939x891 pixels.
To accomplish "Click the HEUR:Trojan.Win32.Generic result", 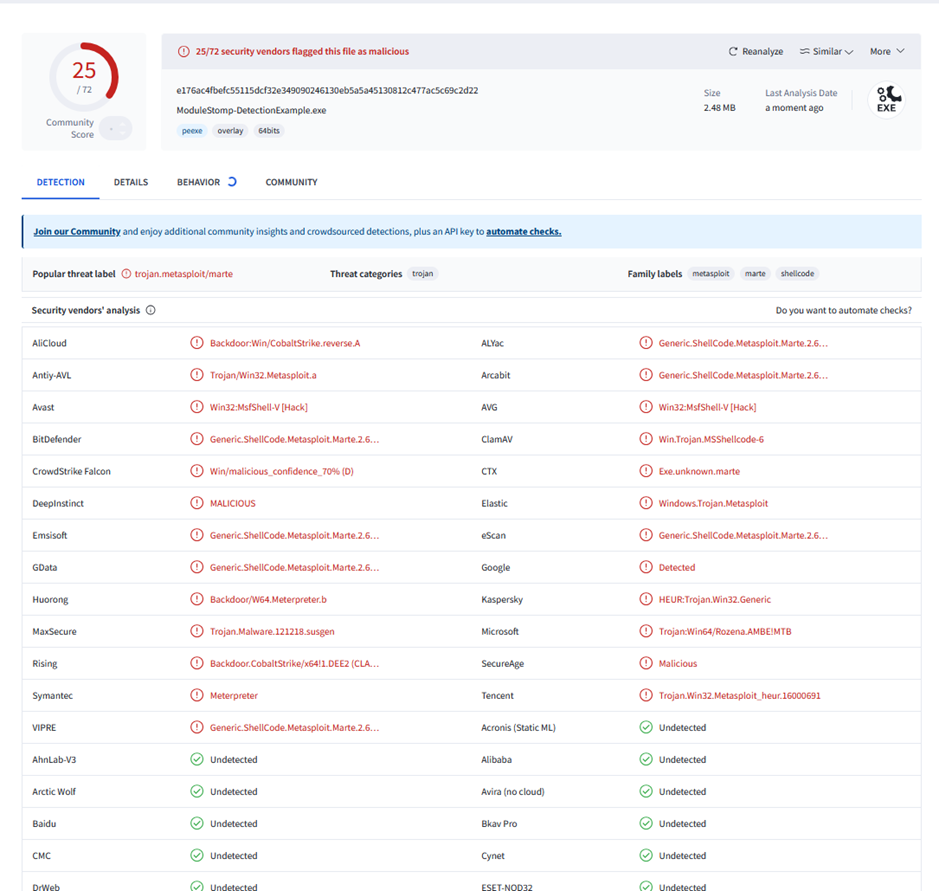I will coord(715,599).
